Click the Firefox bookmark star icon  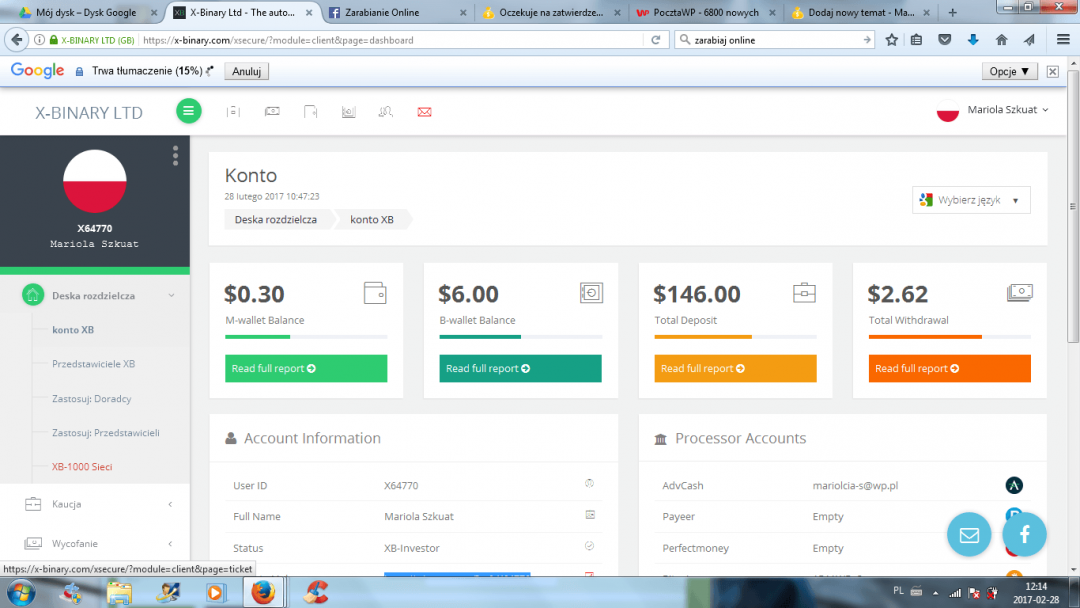coord(891,40)
